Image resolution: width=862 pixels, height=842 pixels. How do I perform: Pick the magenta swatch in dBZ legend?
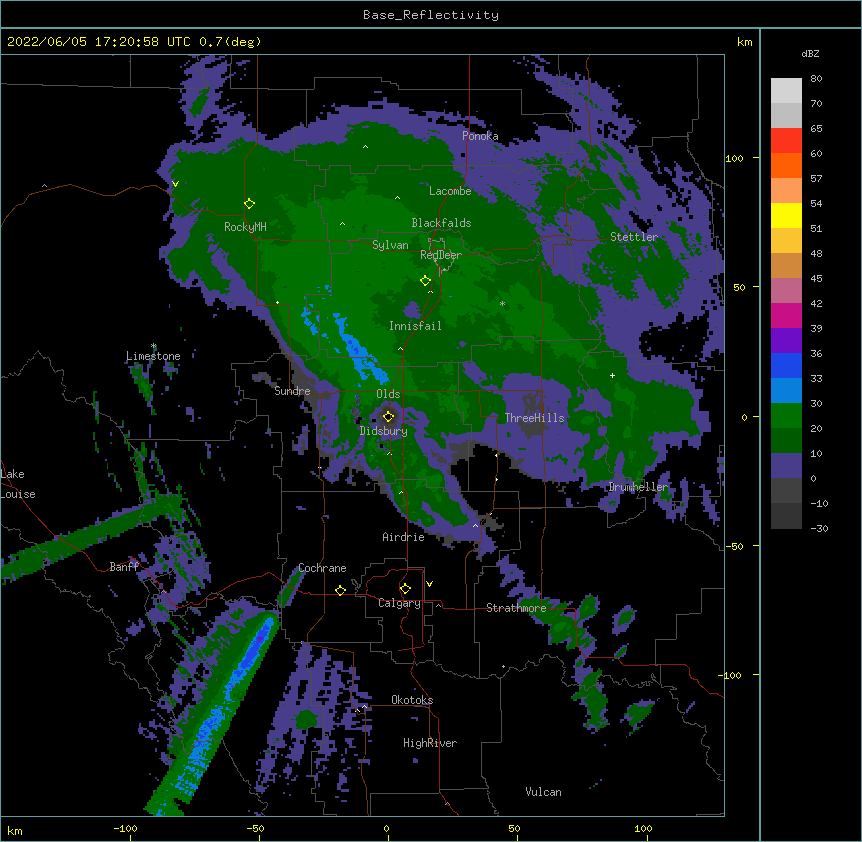point(786,315)
